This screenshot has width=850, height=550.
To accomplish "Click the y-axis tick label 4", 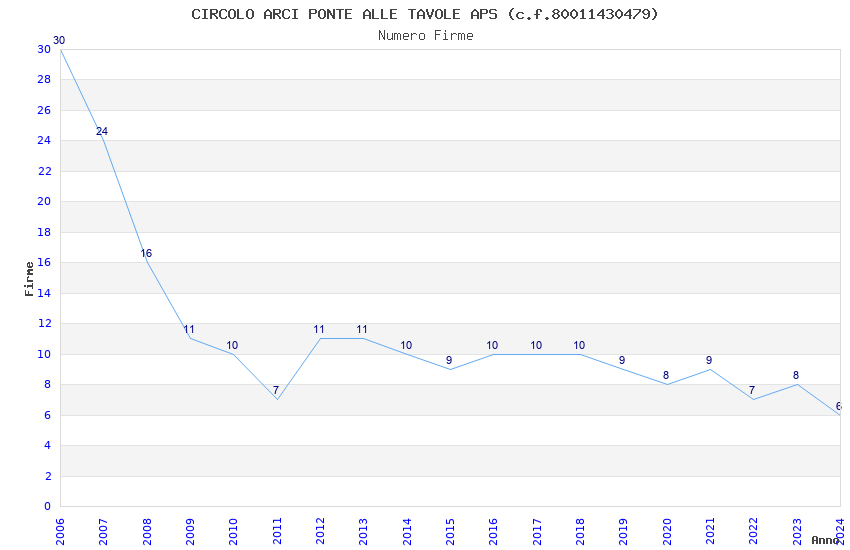I will click(x=48, y=445).
